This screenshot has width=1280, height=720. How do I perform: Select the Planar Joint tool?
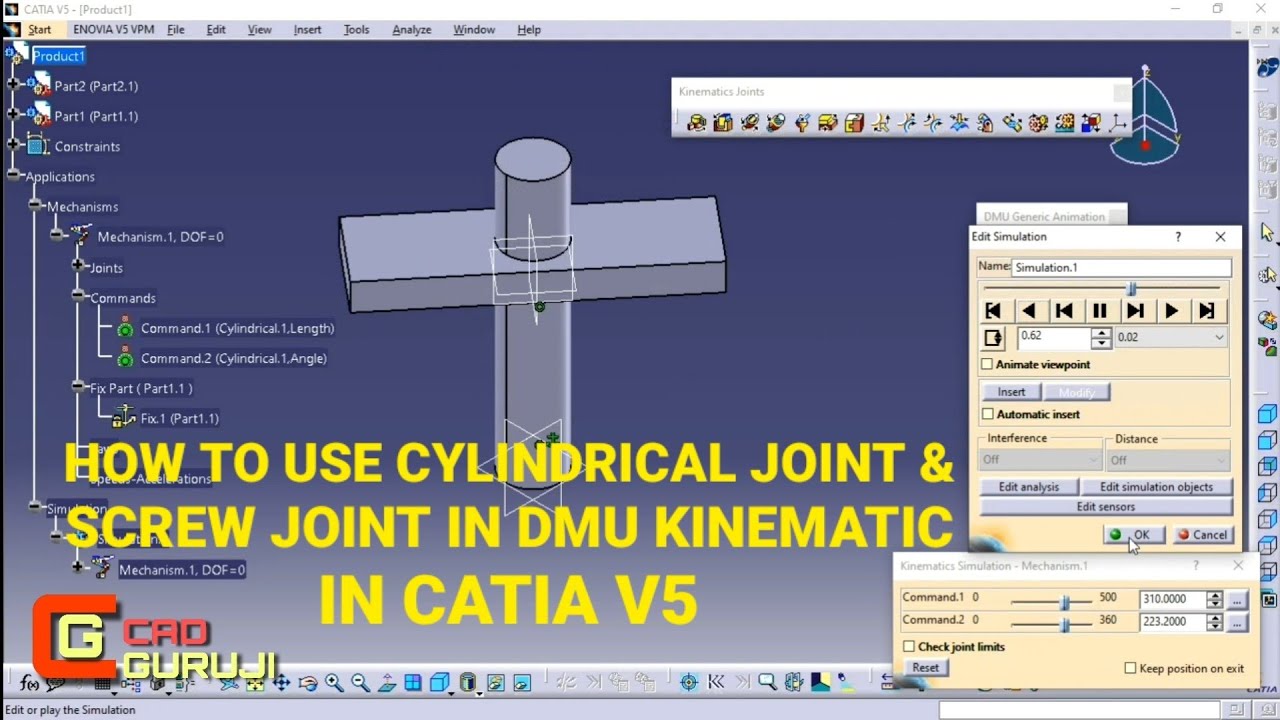828,123
